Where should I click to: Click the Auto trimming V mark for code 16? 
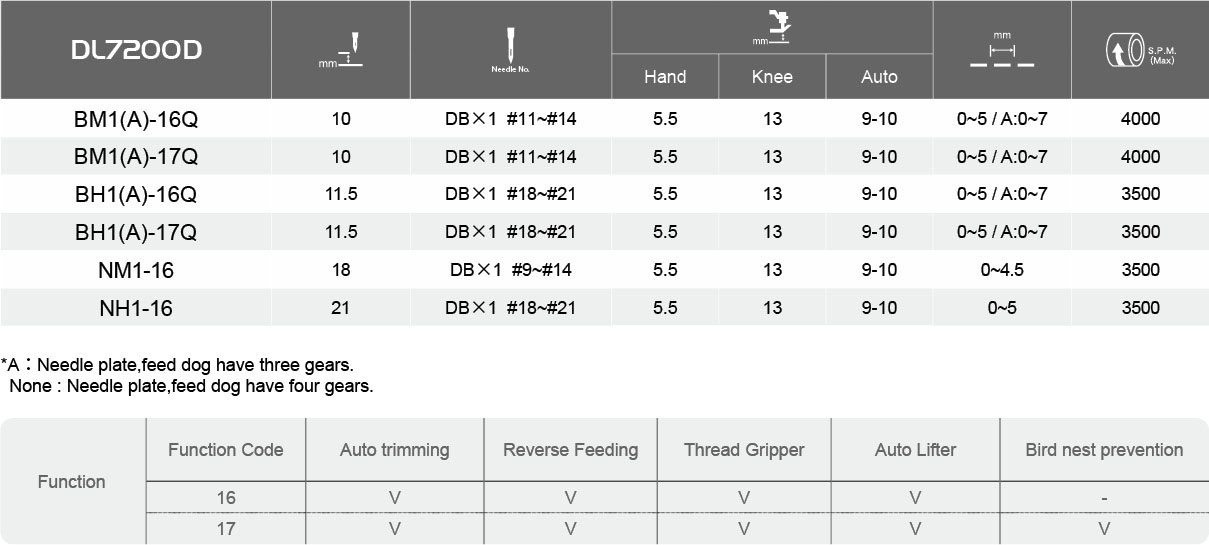point(394,497)
